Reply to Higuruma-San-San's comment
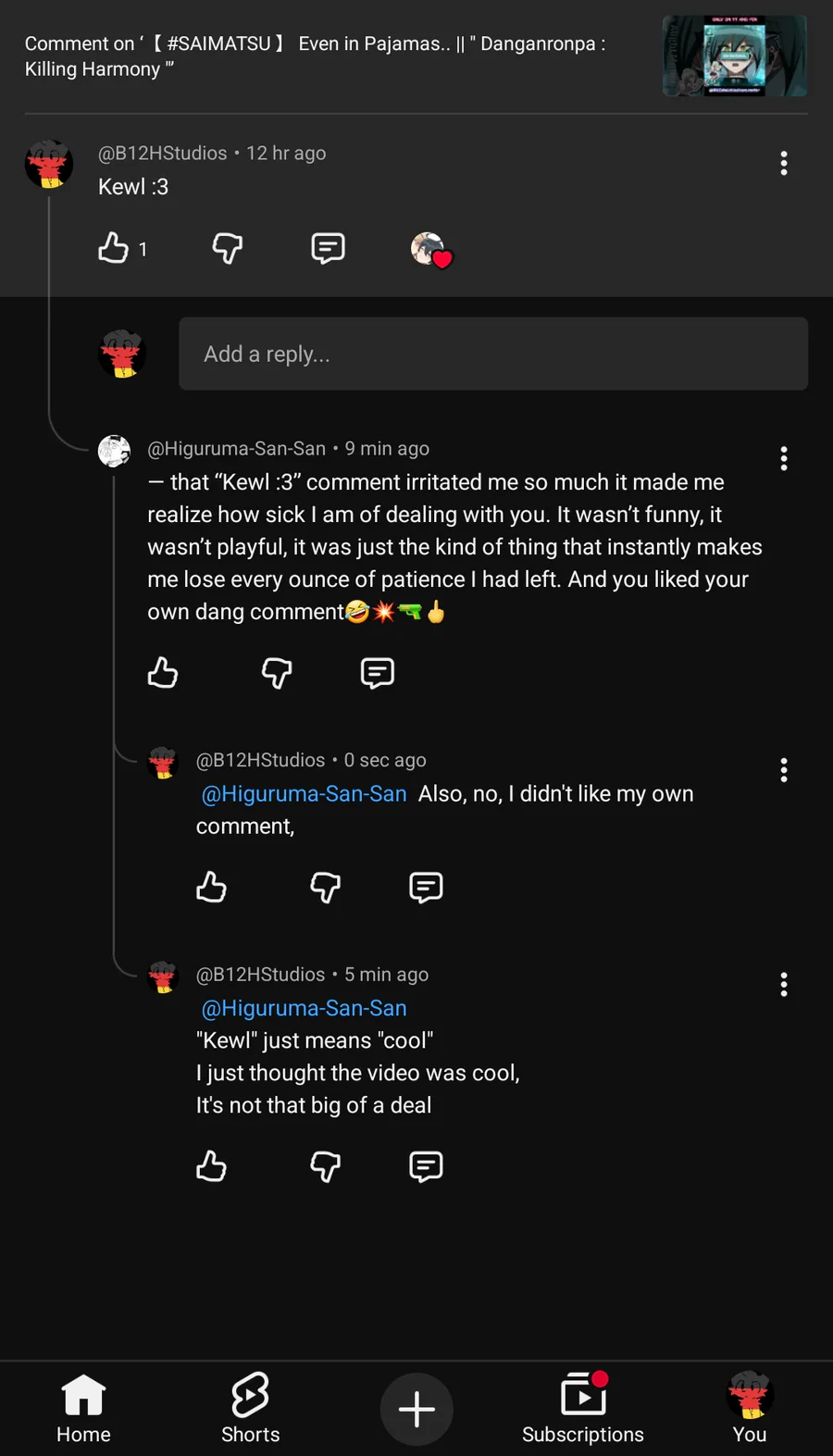Screen dimensions: 833x1456 pyautogui.click(x=377, y=673)
